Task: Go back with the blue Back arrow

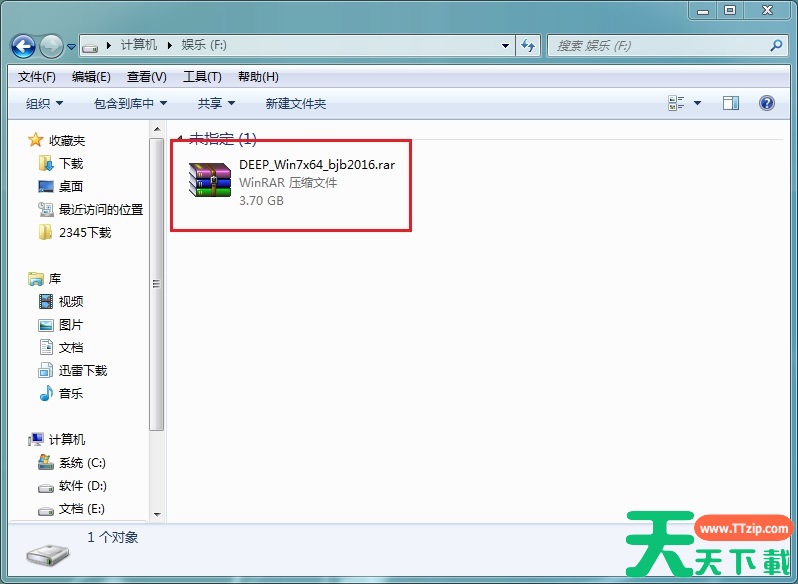Action: 23,46
